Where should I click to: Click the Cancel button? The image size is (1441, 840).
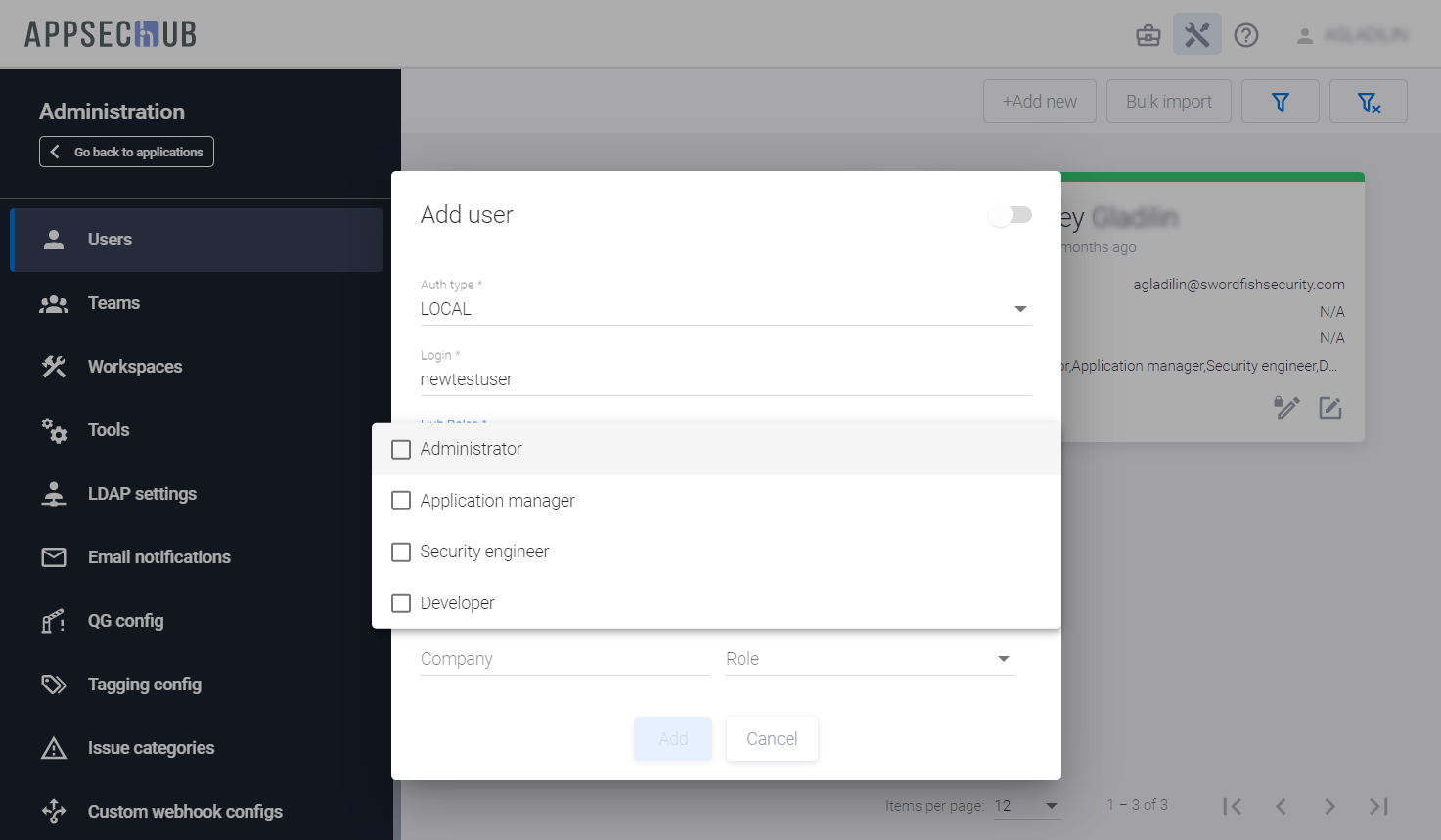coord(772,739)
